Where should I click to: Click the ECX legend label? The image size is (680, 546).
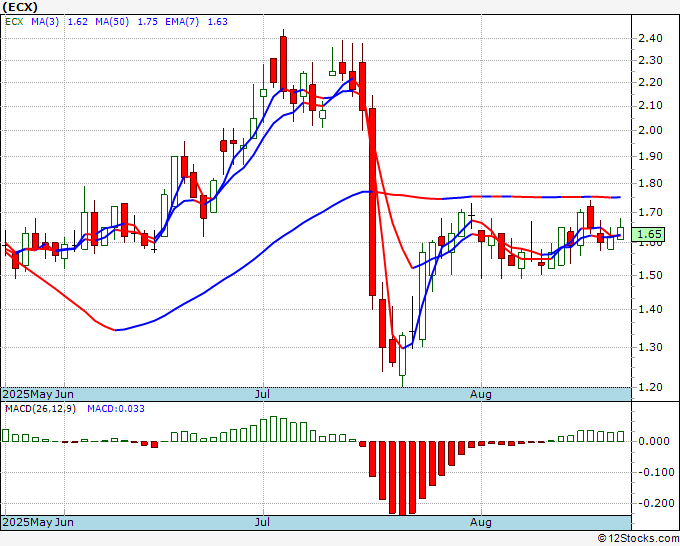14,22
